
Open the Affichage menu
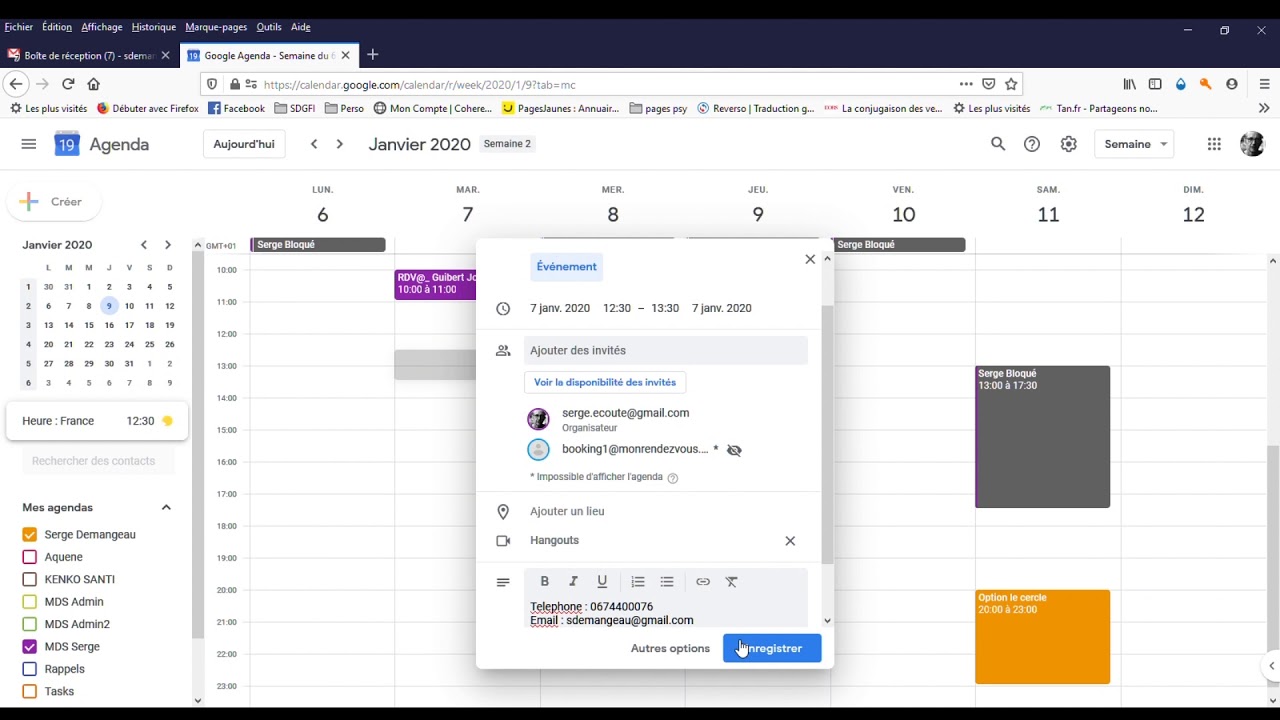point(102,27)
